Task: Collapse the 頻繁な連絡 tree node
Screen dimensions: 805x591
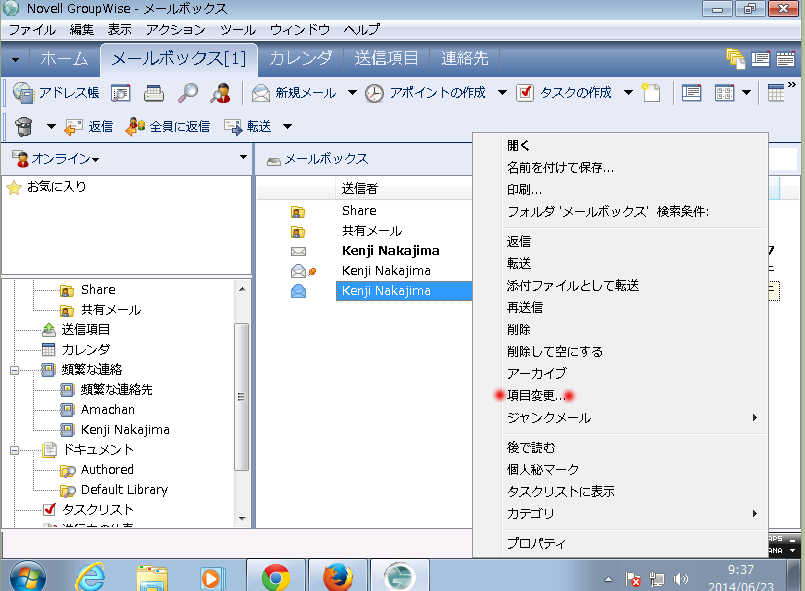Action: 14,370
